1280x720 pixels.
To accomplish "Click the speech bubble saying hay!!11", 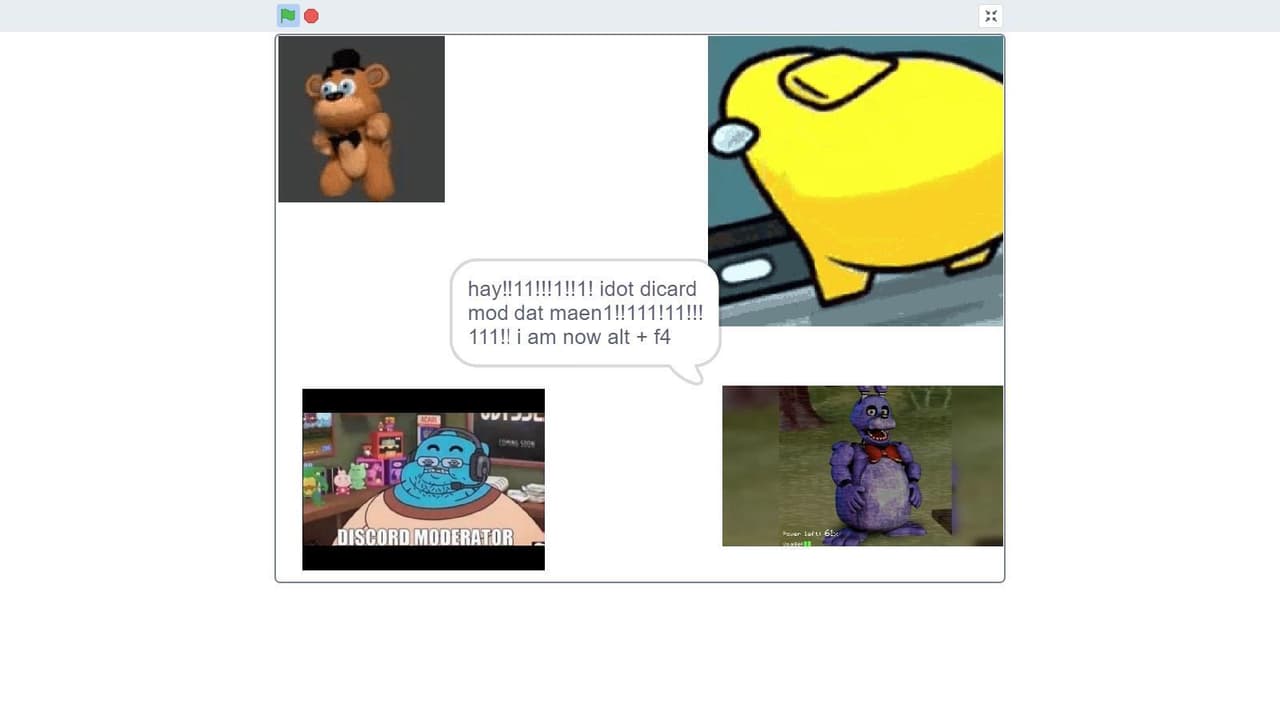I will click(x=585, y=313).
